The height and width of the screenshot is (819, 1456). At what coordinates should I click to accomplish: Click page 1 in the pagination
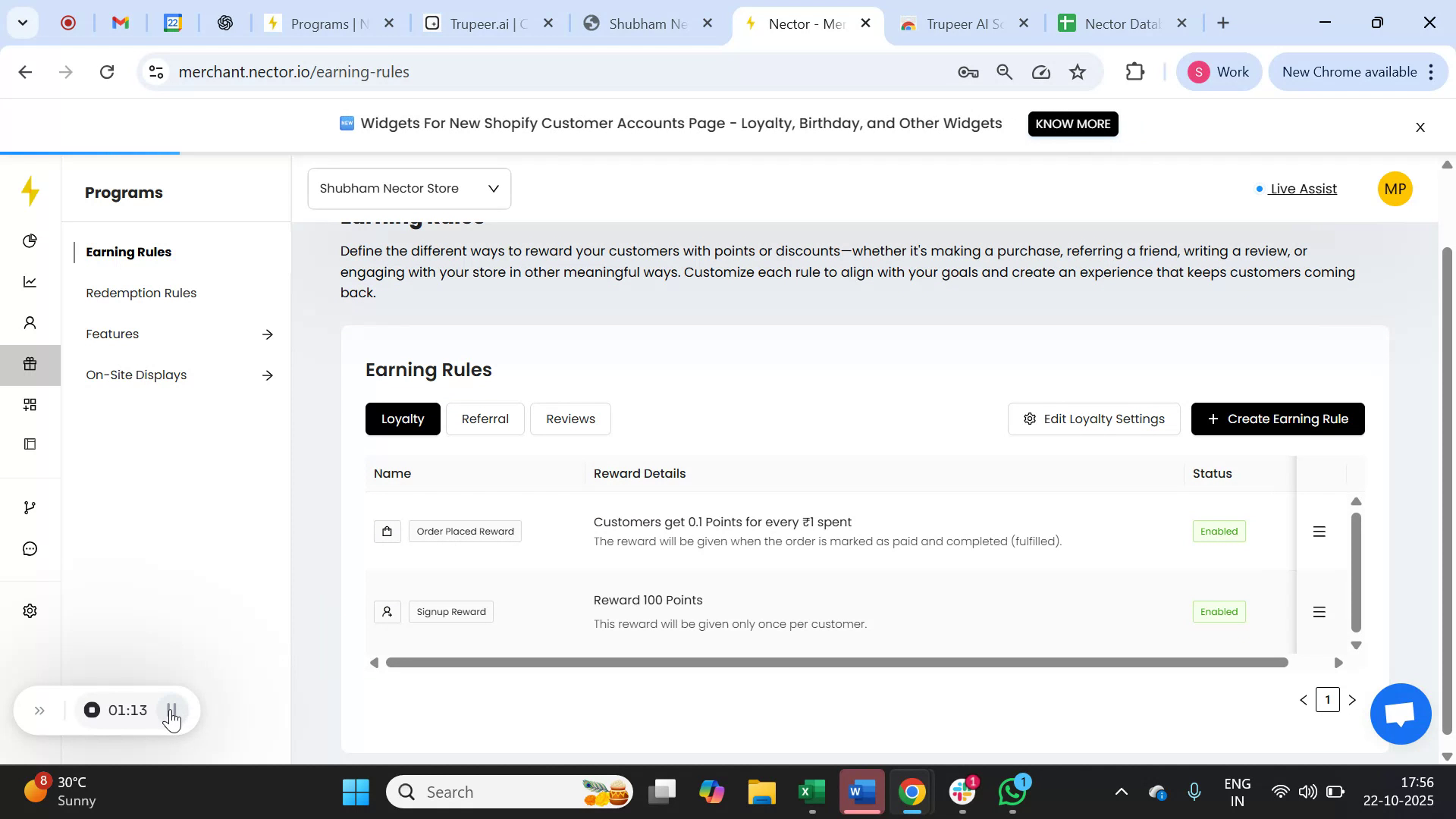point(1328,699)
